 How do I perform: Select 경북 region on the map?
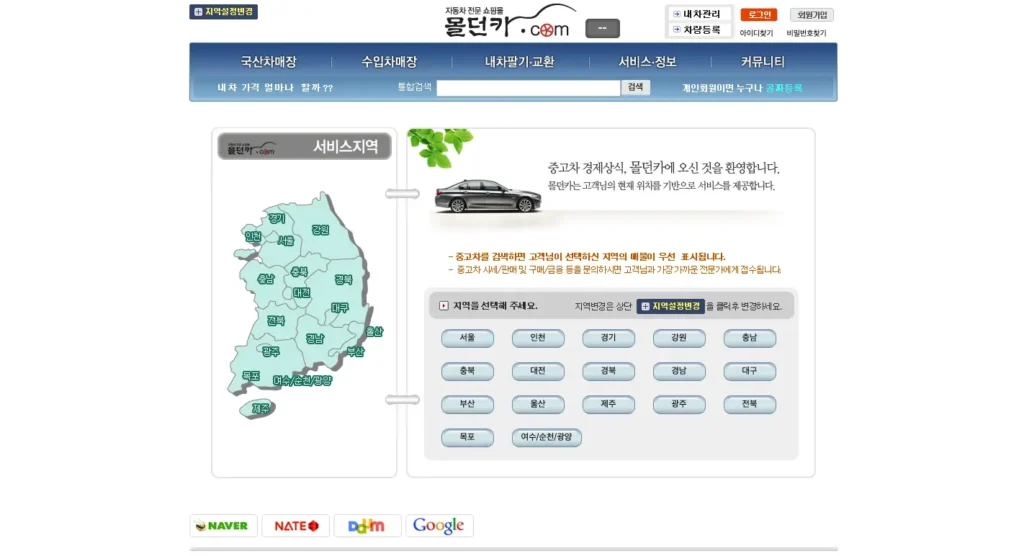point(344,279)
